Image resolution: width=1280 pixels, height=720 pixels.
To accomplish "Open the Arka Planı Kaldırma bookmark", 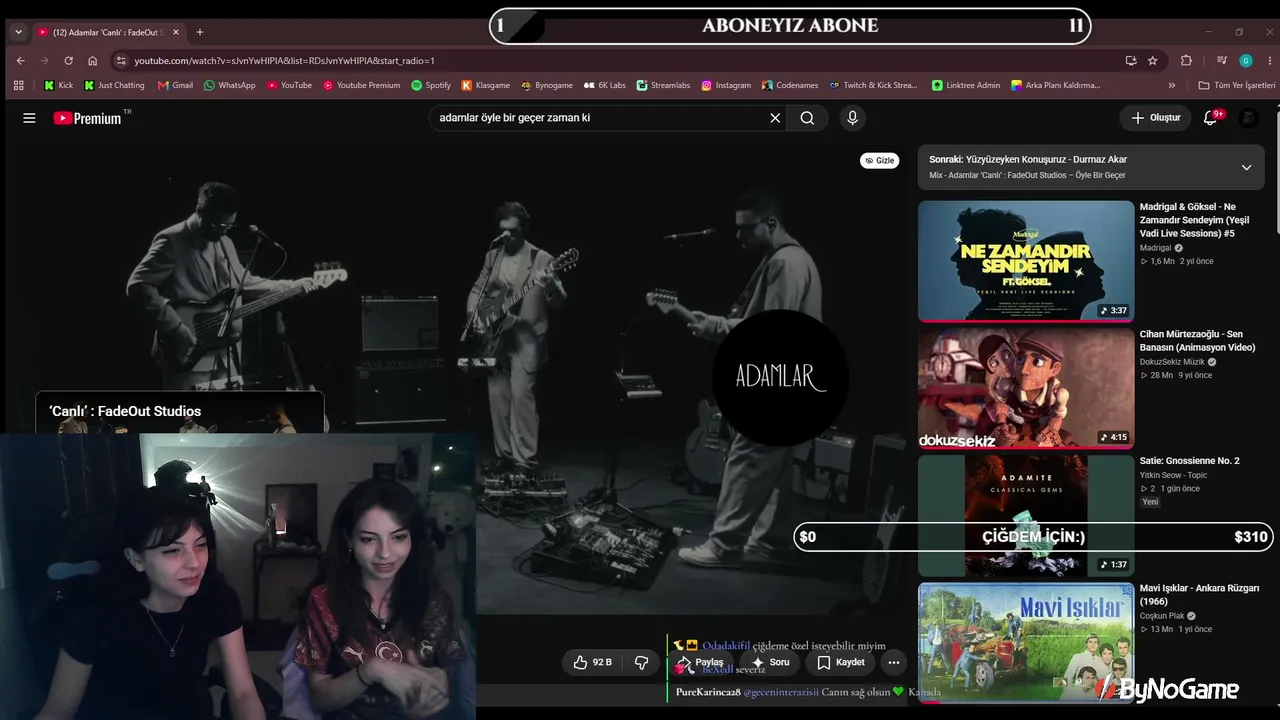I will [x=1056, y=85].
